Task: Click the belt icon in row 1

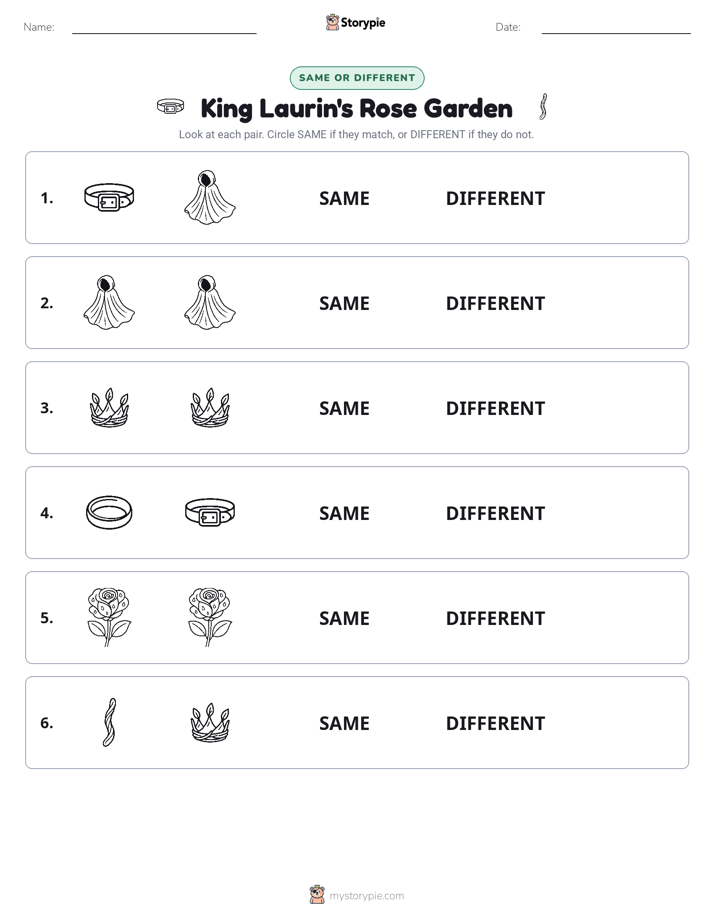Action: [x=109, y=197]
